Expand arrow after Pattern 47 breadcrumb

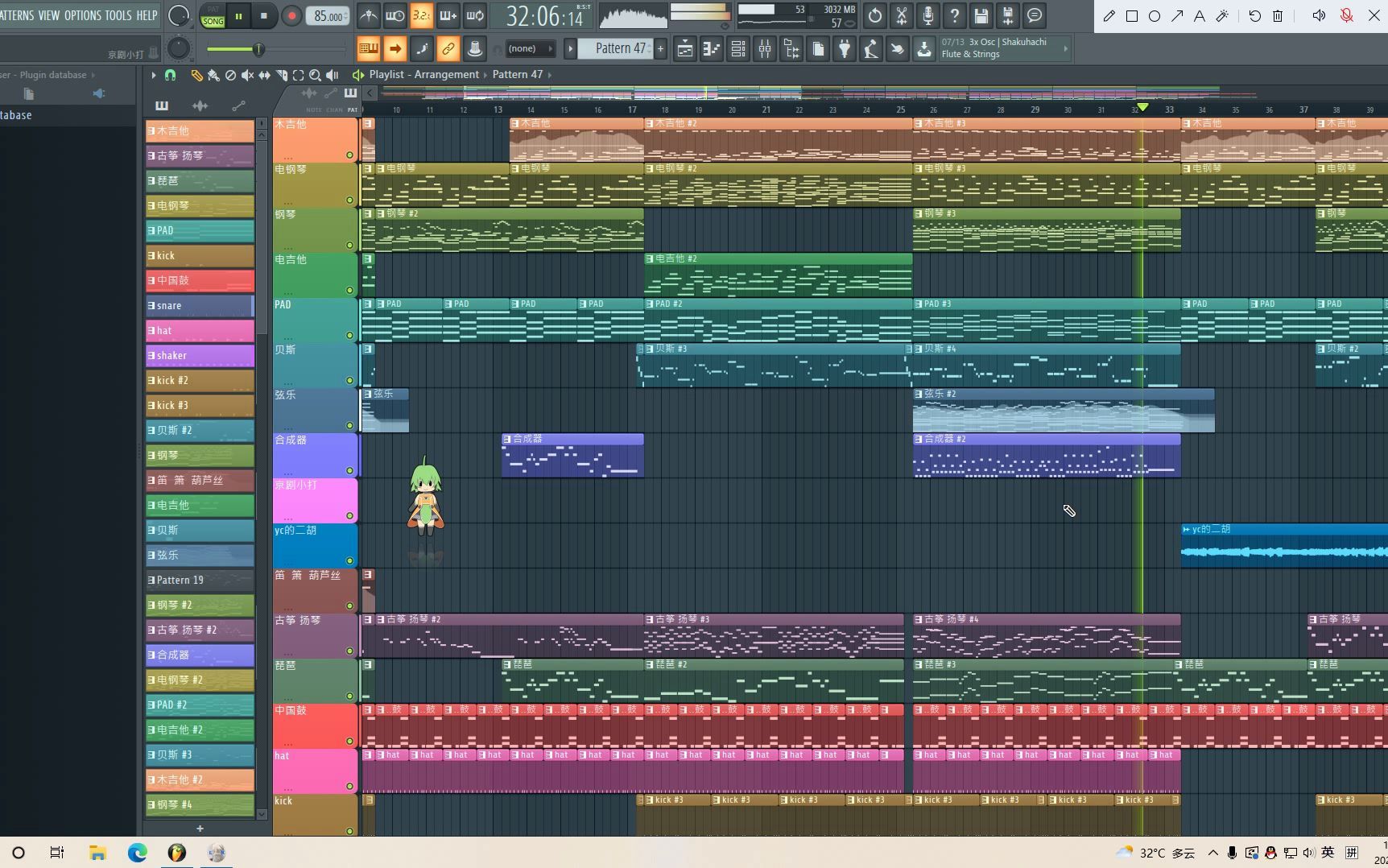pyautogui.click(x=550, y=74)
